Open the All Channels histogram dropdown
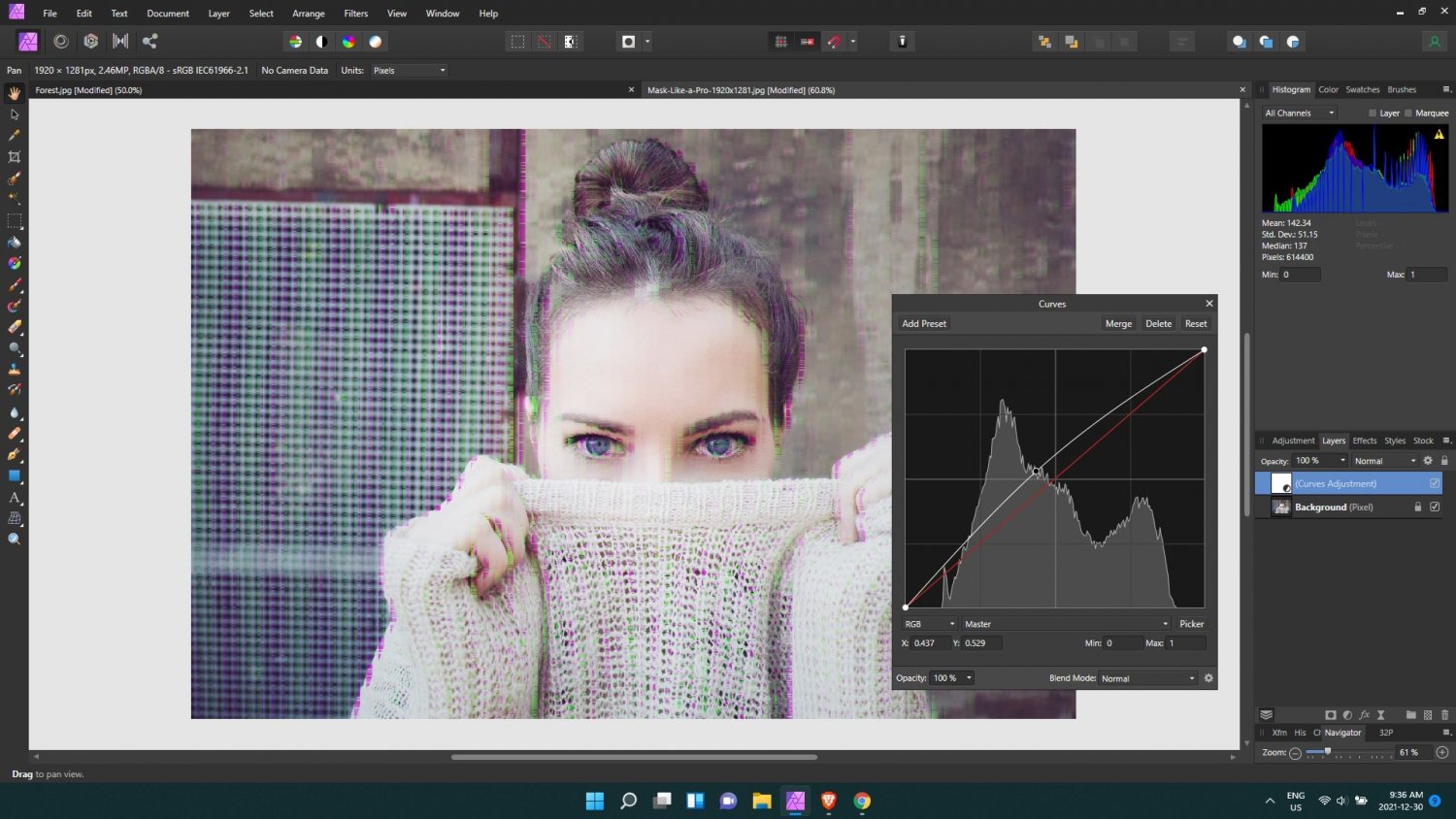 [1299, 114]
